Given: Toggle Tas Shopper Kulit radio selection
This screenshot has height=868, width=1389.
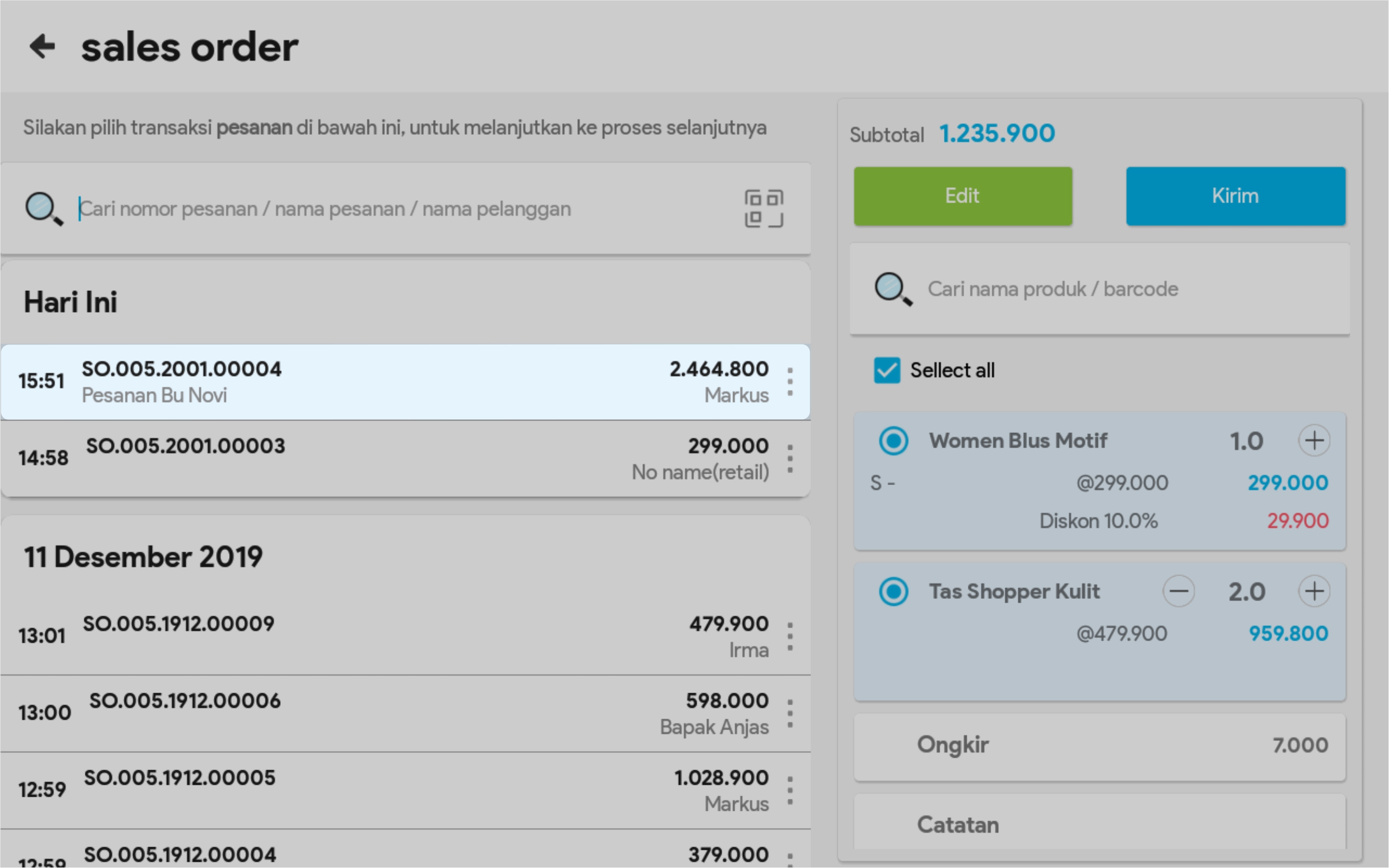Looking at the screenshot, I should (x=893, y=591).
